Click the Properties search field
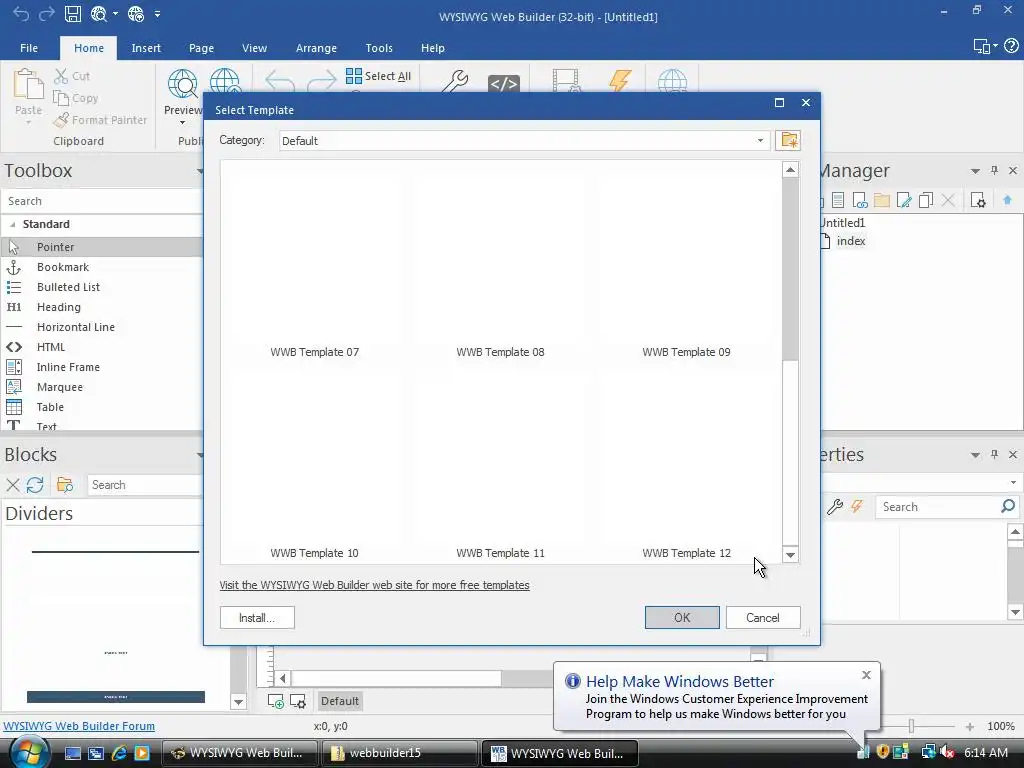 pyautogui.click(x=945, y=507)
